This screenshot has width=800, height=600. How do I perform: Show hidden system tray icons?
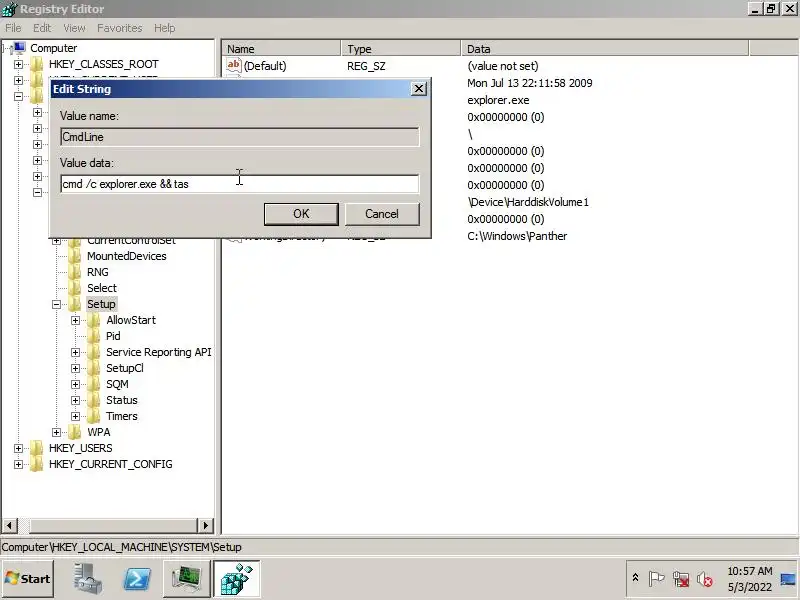pos(635,578)
